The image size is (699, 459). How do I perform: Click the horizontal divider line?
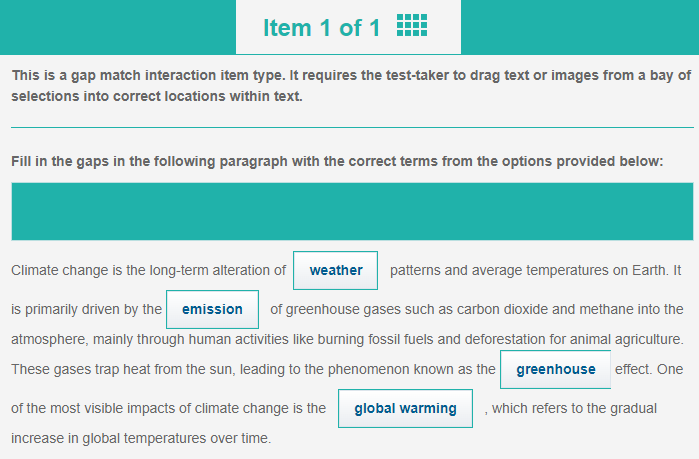[x=351, y=128]
